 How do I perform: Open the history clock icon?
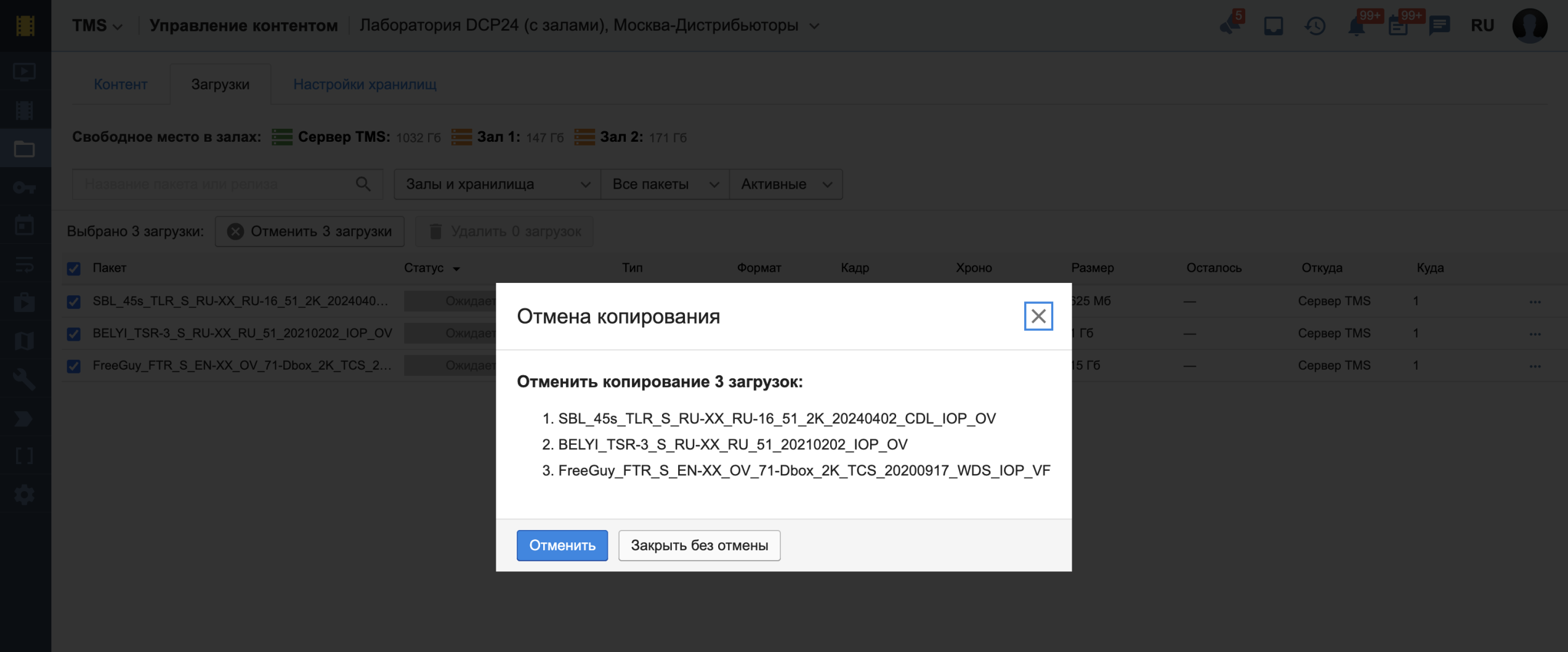pos(1315,26)
